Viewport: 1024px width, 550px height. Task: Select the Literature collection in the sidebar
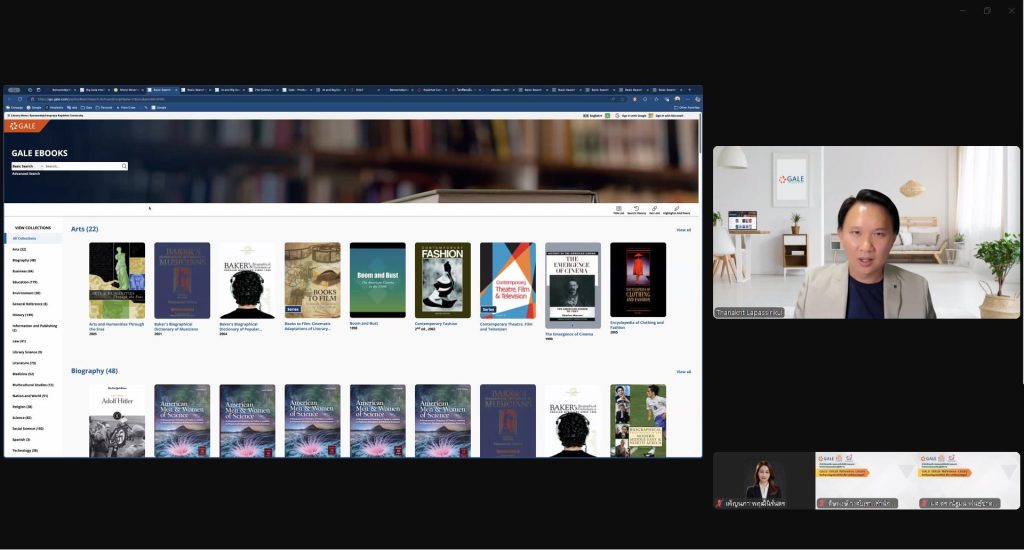[x=24, y=363]
